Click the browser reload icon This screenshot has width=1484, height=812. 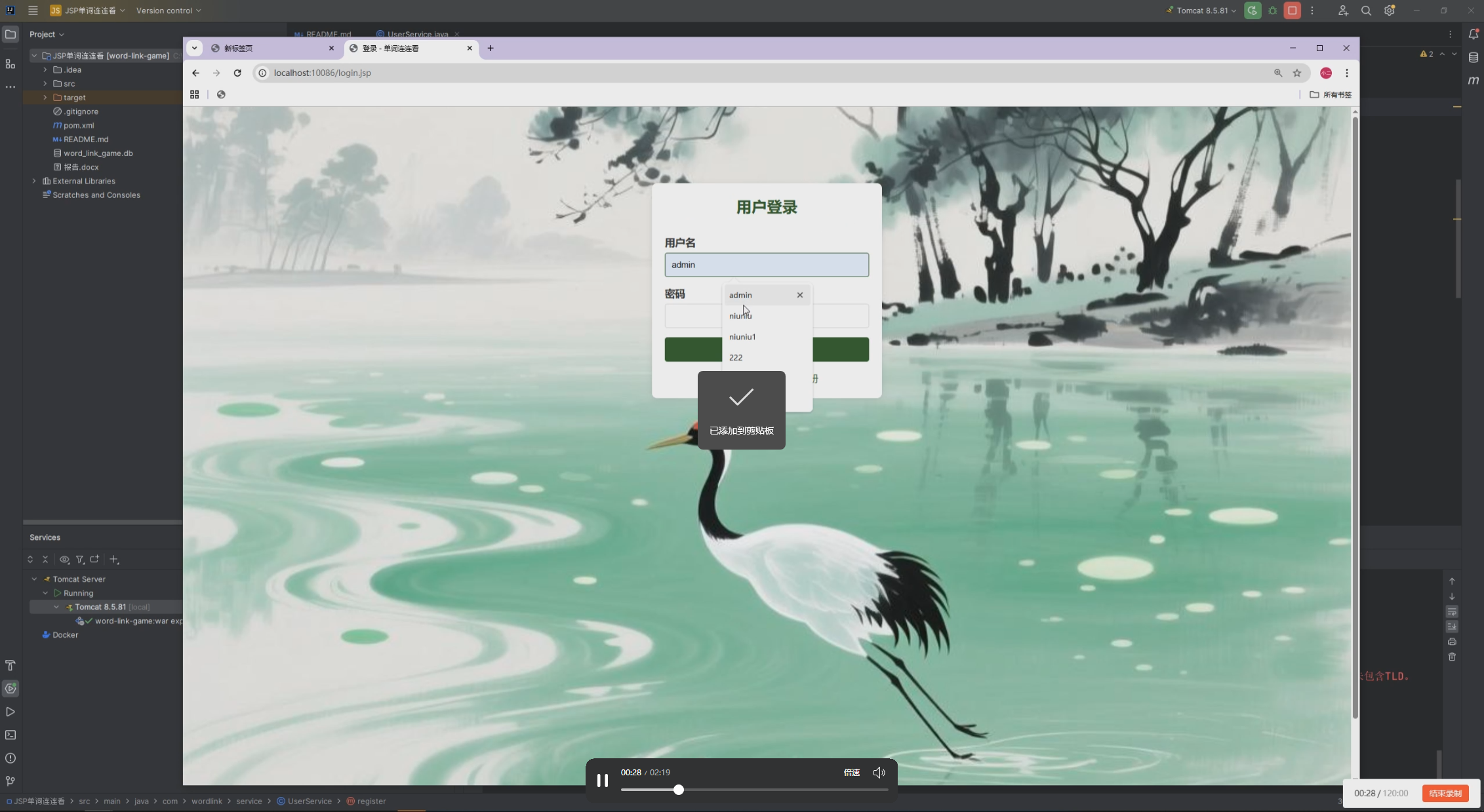click(237, 73)
